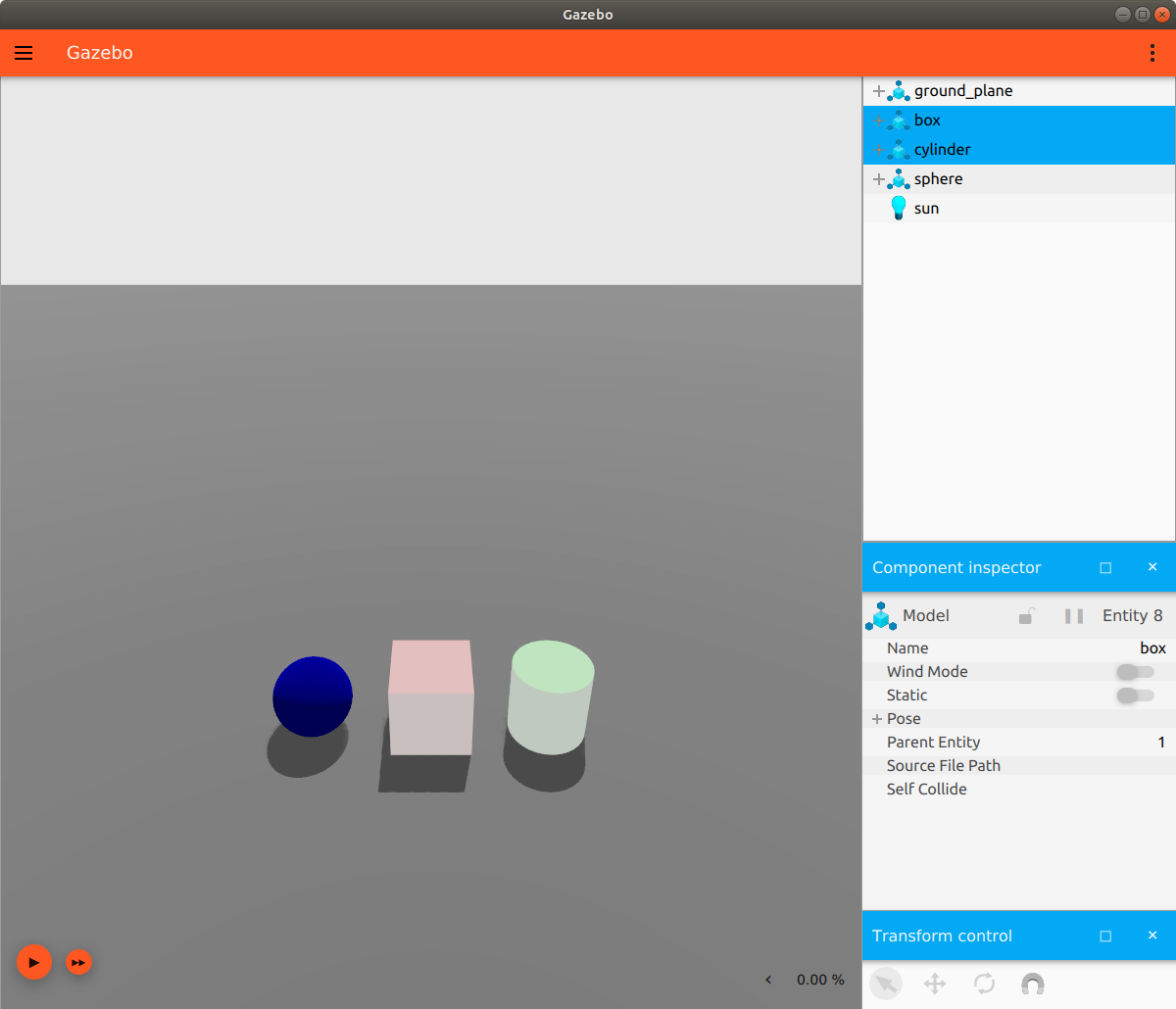Expand the simulation stats arrow
The width and height of the screenshot is (1176, 1009).
coord(768,980)
